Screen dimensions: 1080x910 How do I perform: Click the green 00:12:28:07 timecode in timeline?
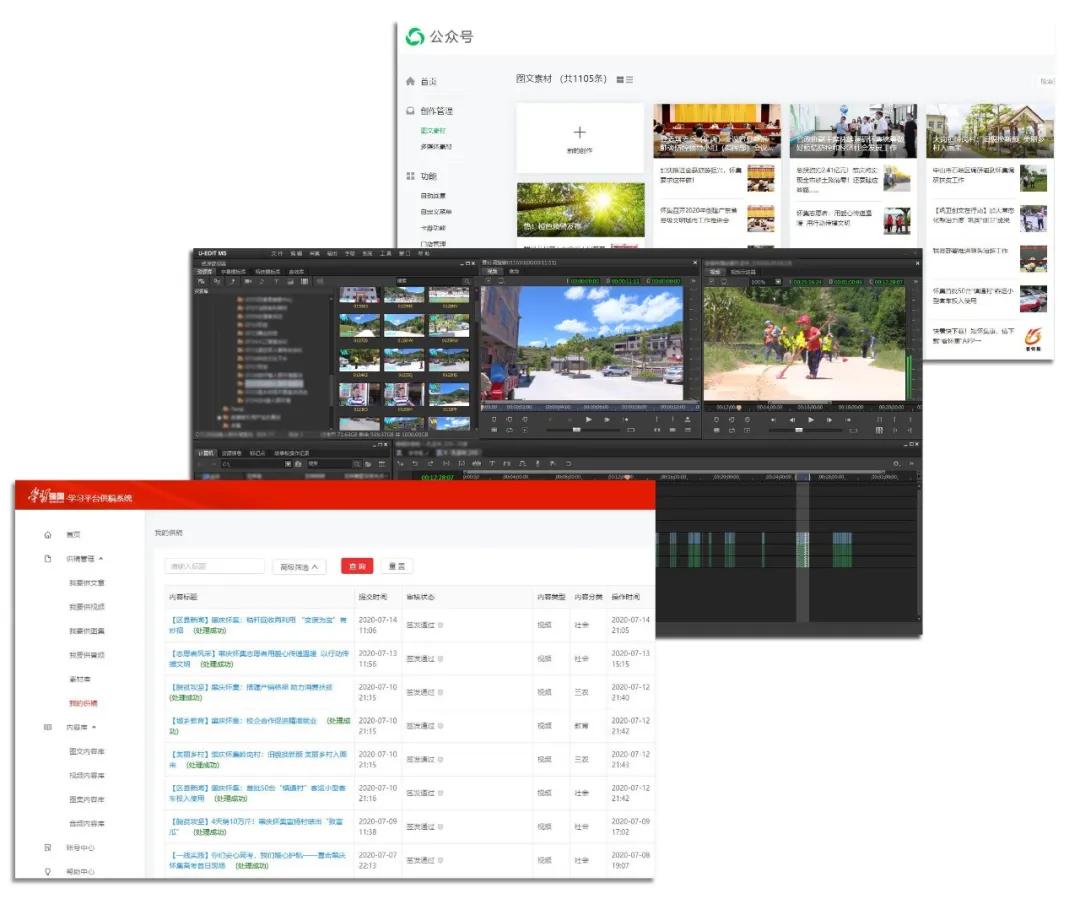[x=437, y=477]
